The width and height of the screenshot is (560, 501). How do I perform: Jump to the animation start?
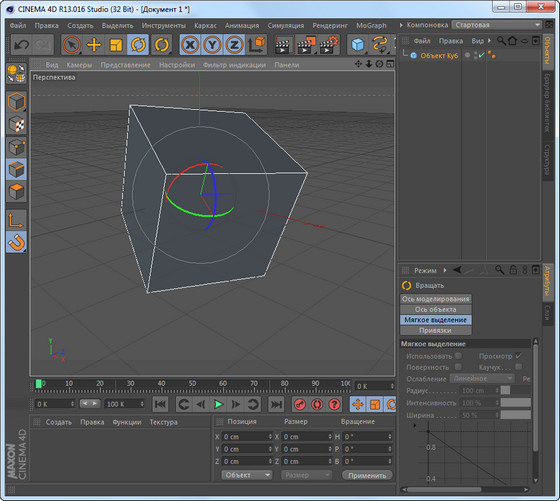(x=160, y=405)
